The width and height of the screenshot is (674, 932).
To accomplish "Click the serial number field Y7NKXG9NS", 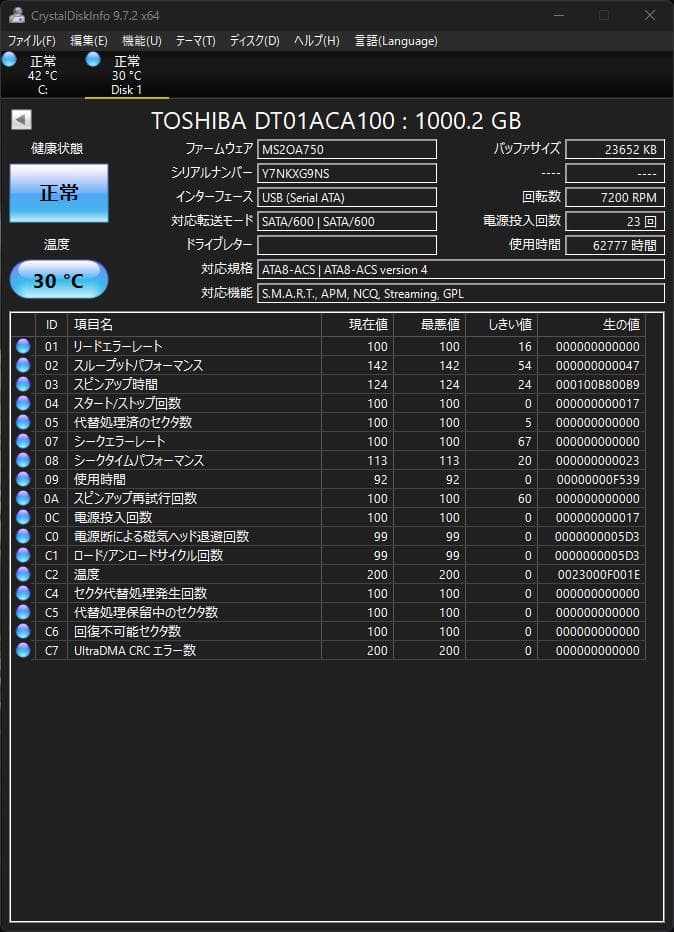I will pos(347,174).
